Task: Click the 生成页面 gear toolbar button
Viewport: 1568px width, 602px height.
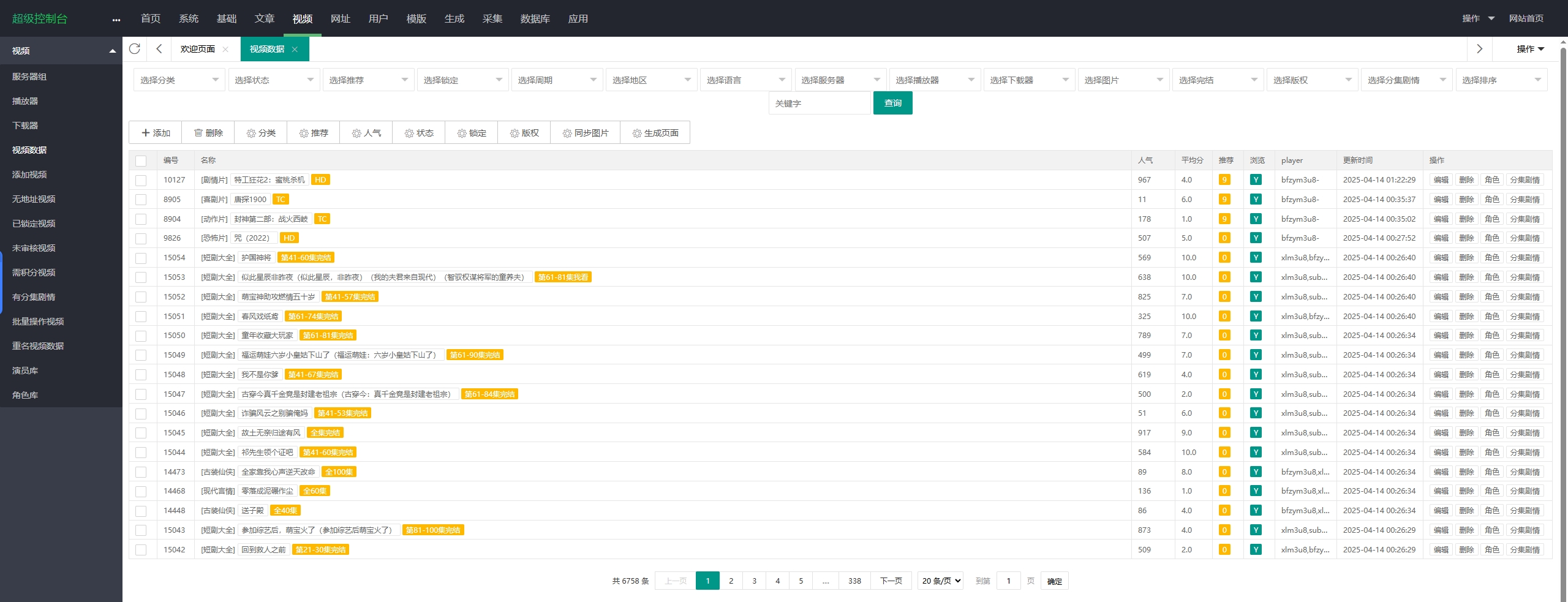Action: [655, 133]
